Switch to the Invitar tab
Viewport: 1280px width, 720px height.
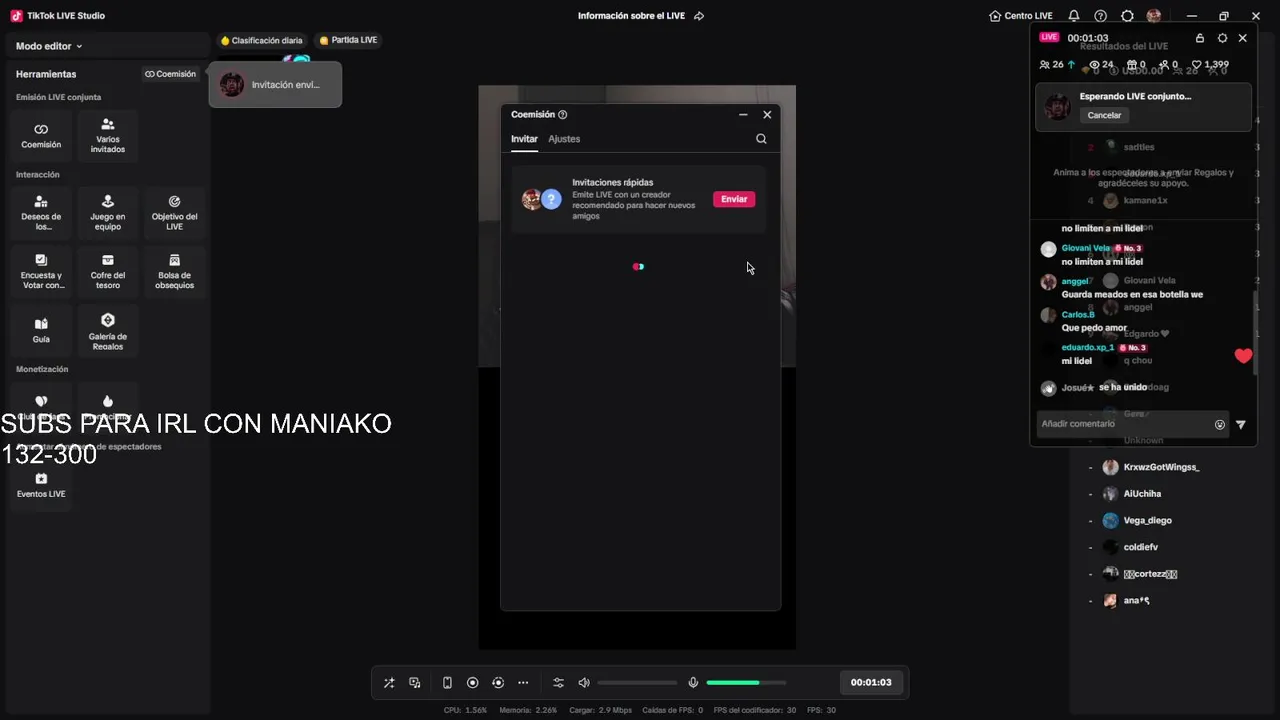tap(524, 139)
